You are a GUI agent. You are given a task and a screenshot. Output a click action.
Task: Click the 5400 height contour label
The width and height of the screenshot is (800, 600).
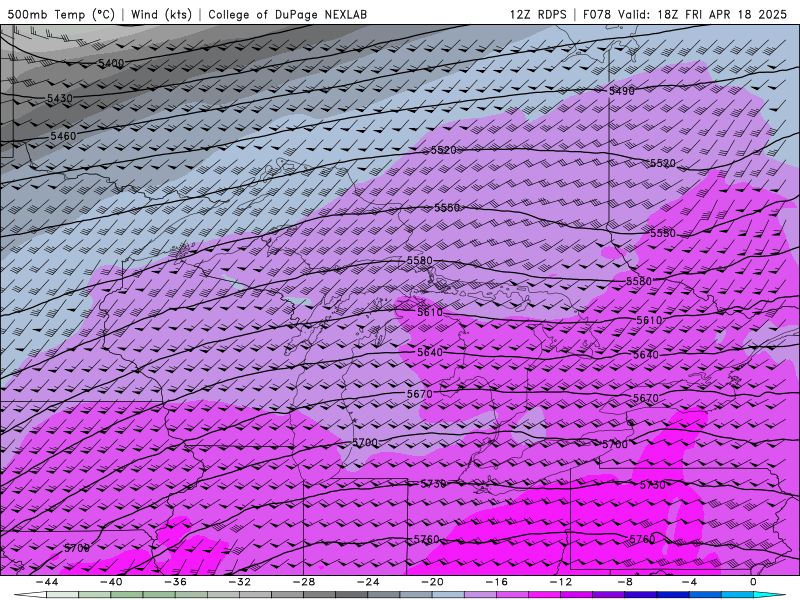point(111,63)
